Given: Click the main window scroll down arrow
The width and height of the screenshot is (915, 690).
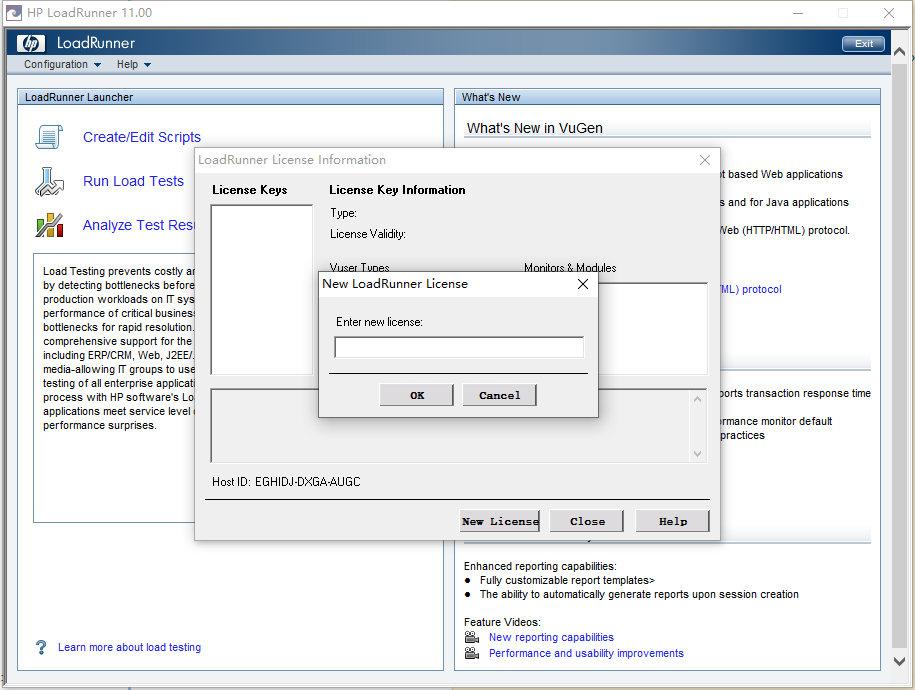Looking at the screenshot, I should click(899, 661).
